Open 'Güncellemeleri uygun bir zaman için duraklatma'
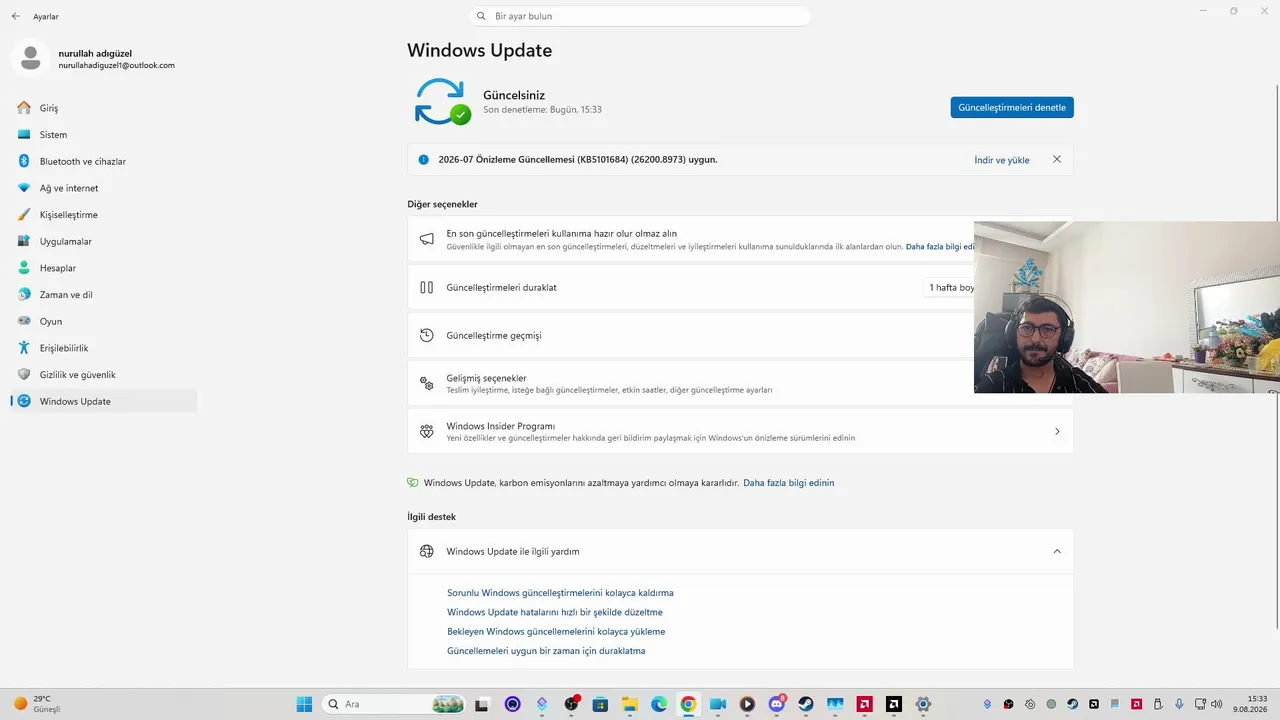The width and height of the screenshot is (1280, 720). 546,651
